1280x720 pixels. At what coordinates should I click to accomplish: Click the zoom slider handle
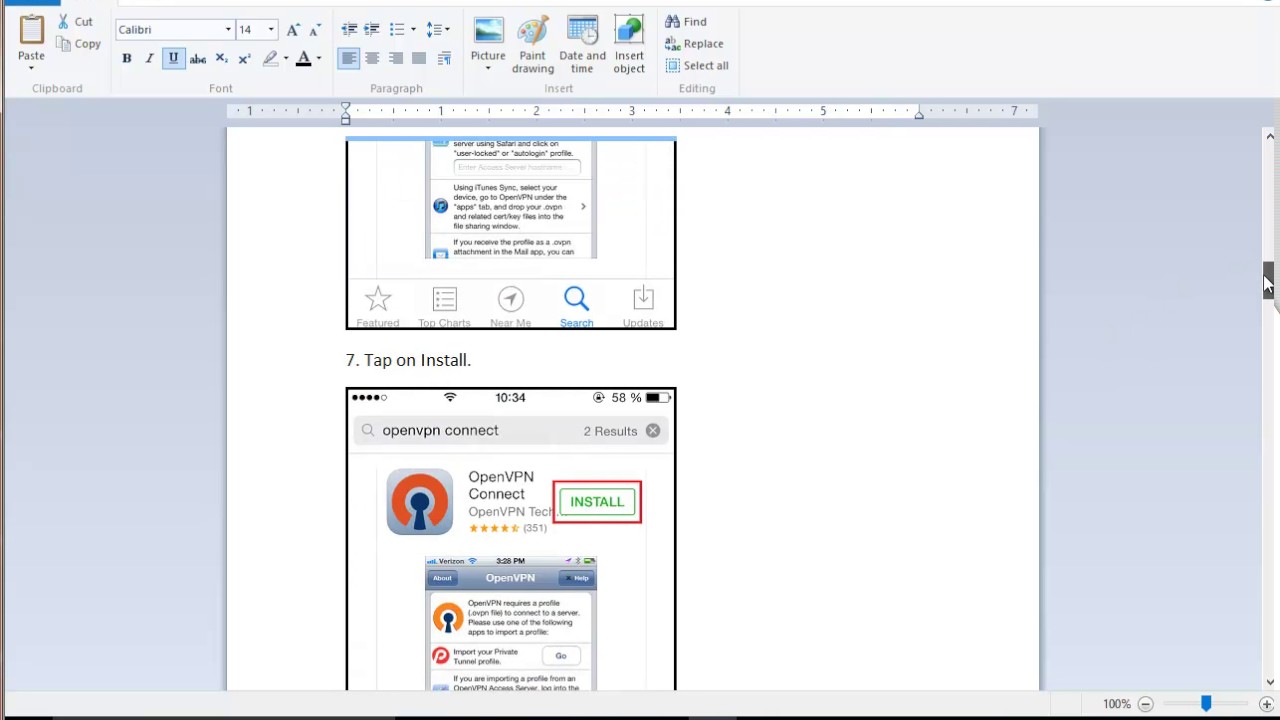click(x=1206, y=704)
